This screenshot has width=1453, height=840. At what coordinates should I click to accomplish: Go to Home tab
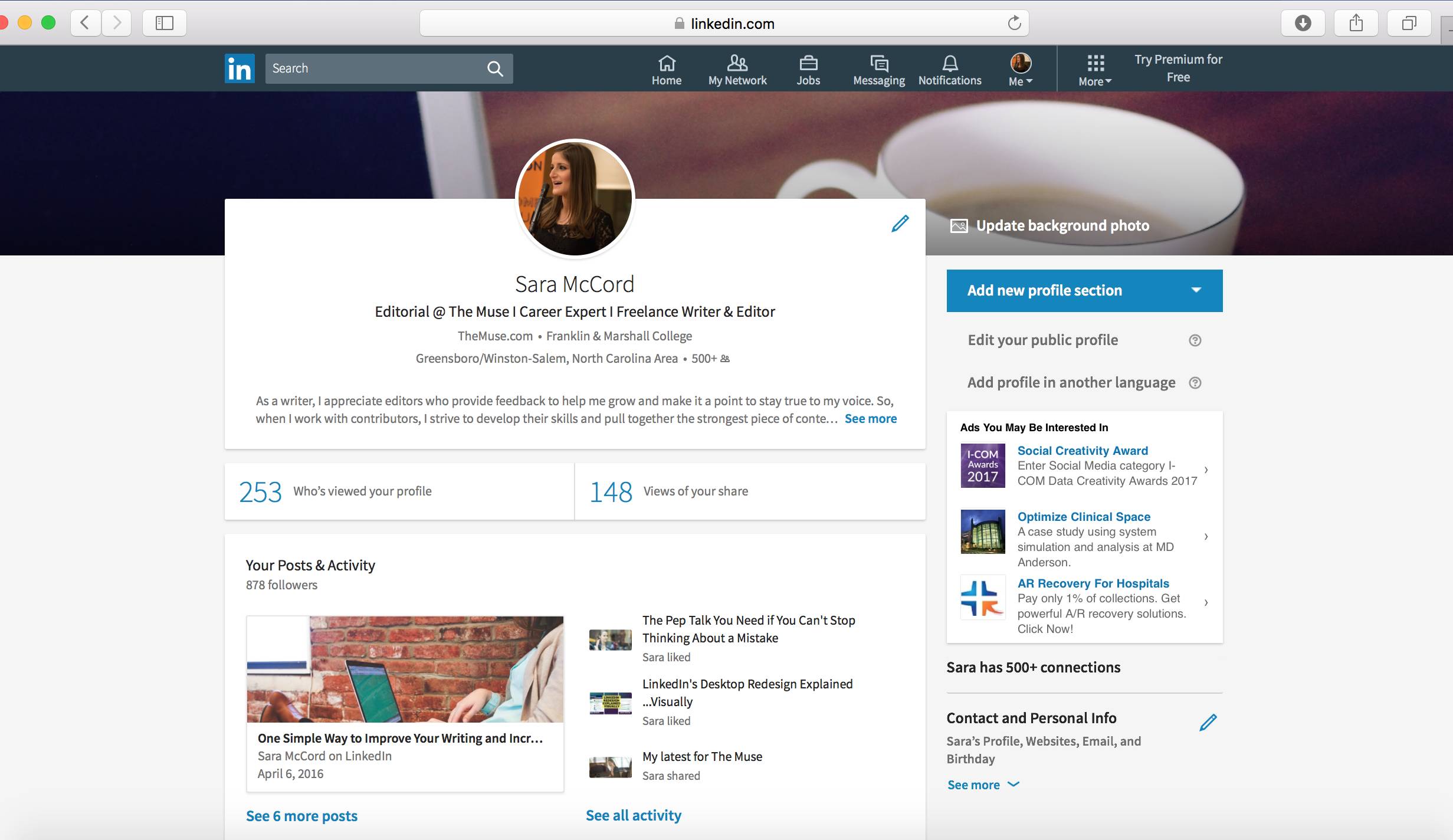coord(666,70)
